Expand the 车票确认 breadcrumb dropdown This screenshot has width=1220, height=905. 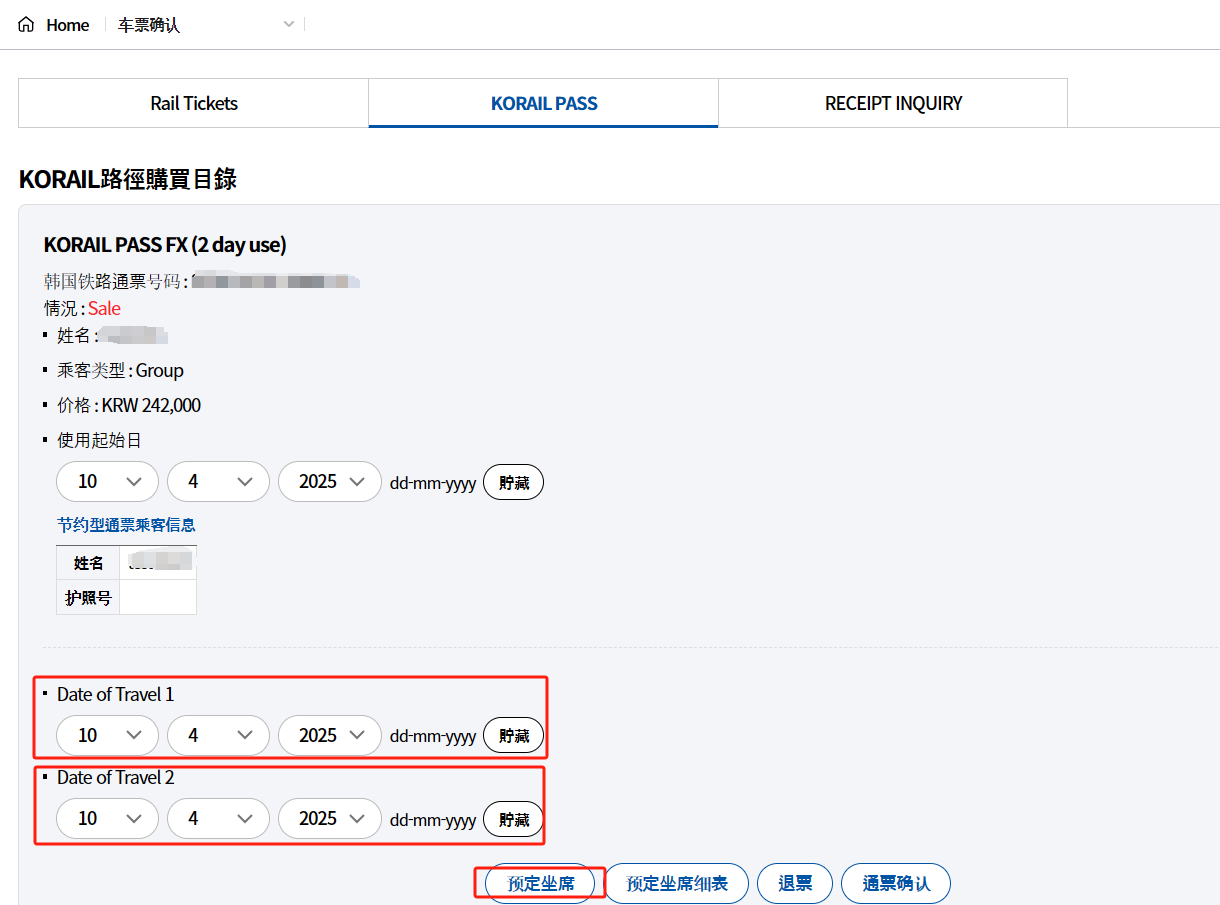288,25
